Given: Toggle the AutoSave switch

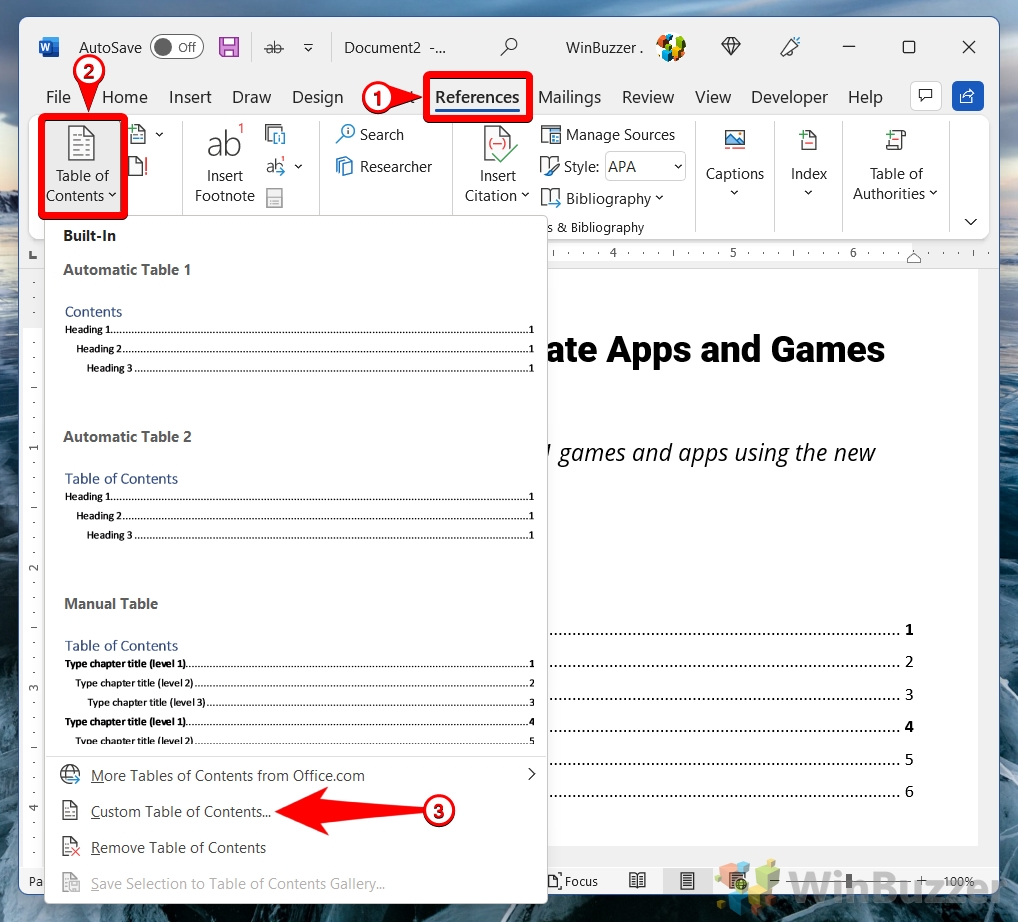Looking at the screenshot, I should (x=176, y=47).
